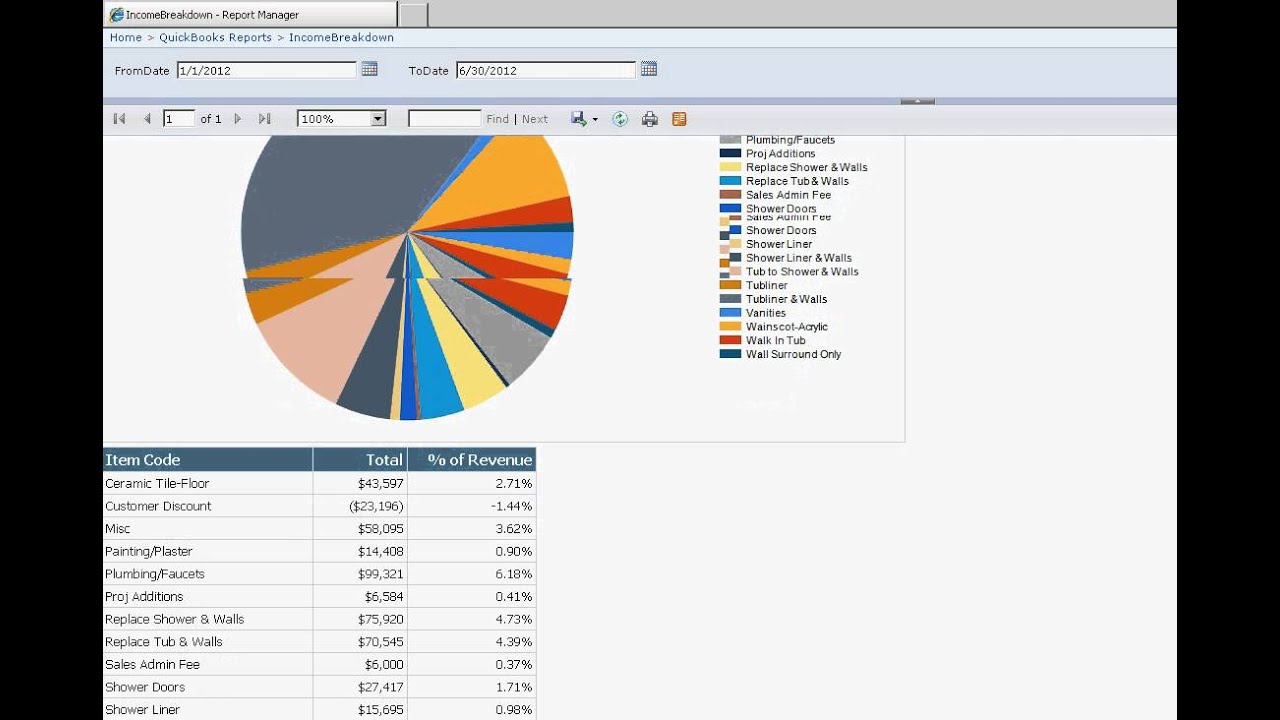Go to the next report page
Image resolution: width=1280 pixels, height=720 pixels.
pyautogui.click(x=238, y=119)
